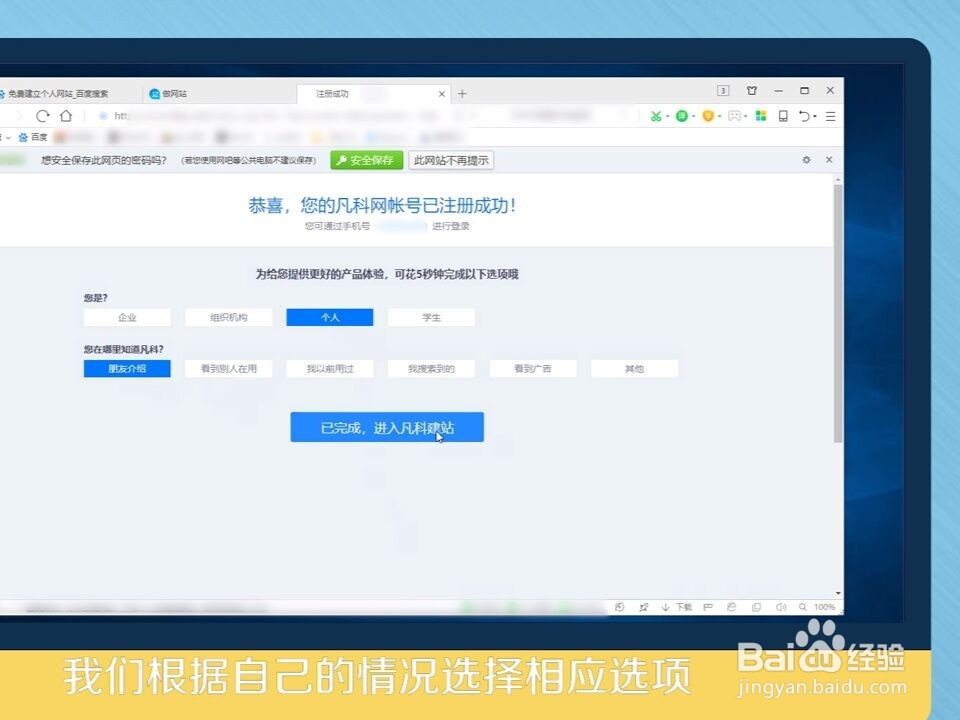Select the 学生 identity option

[431, 317]
